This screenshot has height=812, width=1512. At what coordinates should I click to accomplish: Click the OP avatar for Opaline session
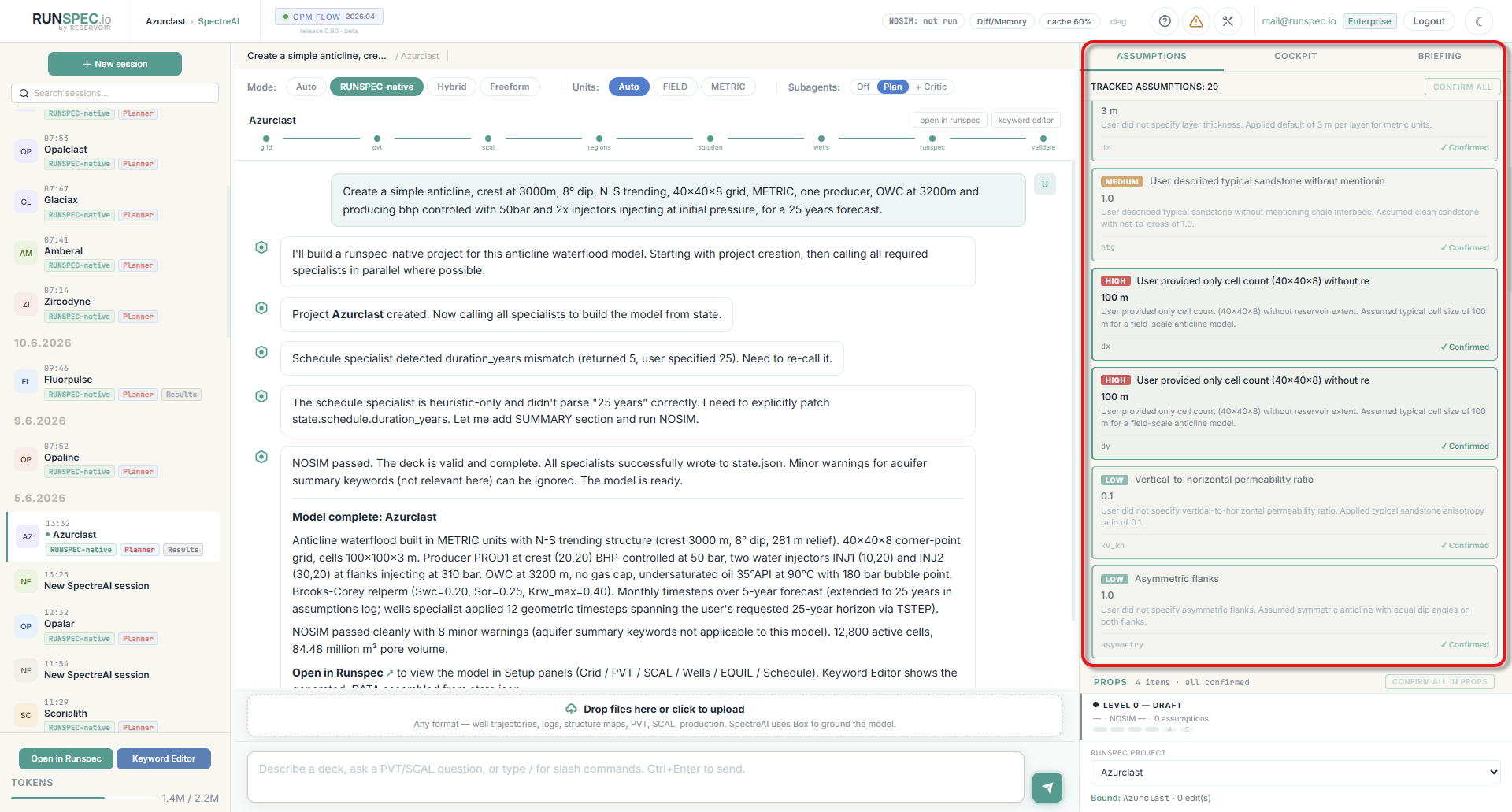(26, 459)
